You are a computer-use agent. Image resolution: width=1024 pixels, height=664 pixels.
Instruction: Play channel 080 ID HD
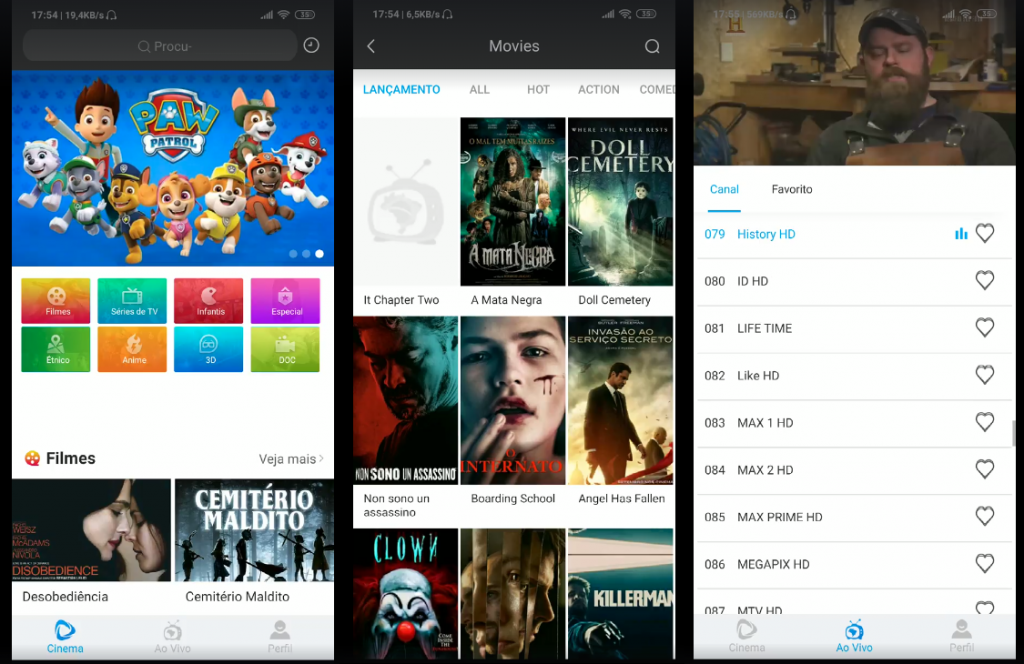[x=854, y=281]
